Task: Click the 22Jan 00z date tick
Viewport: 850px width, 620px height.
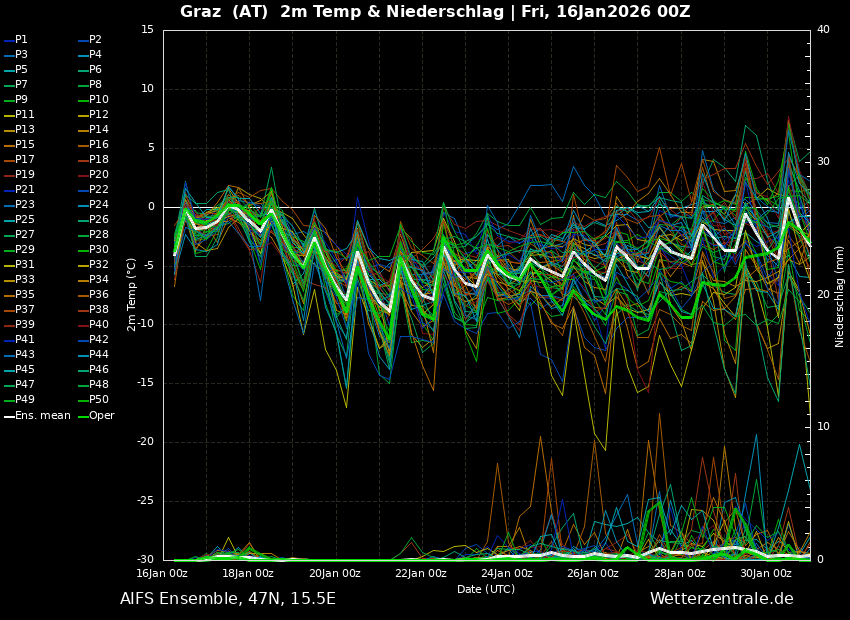Action: click(x=421, y=573)
